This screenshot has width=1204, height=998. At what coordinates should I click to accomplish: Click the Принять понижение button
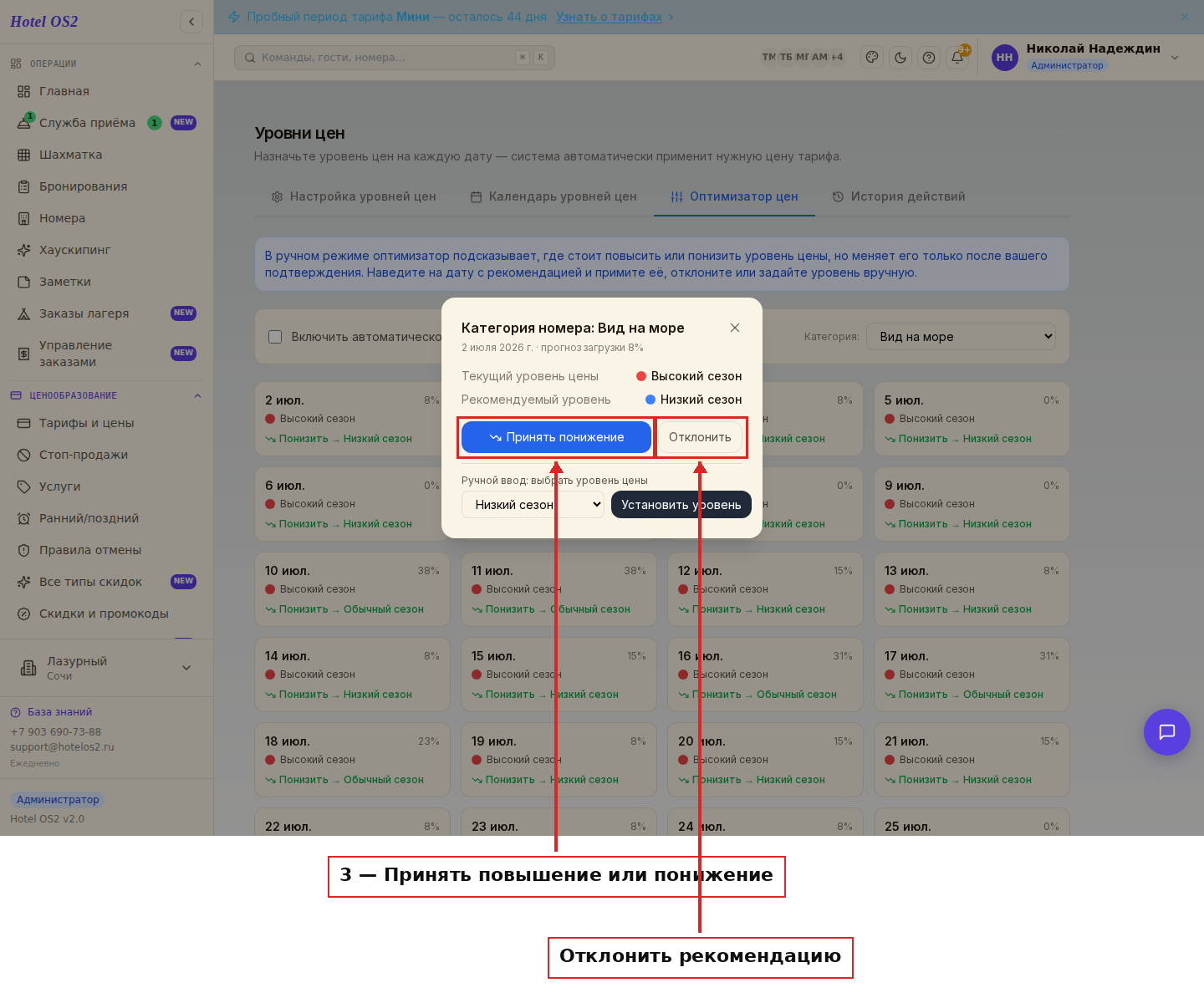pos(556,437)
